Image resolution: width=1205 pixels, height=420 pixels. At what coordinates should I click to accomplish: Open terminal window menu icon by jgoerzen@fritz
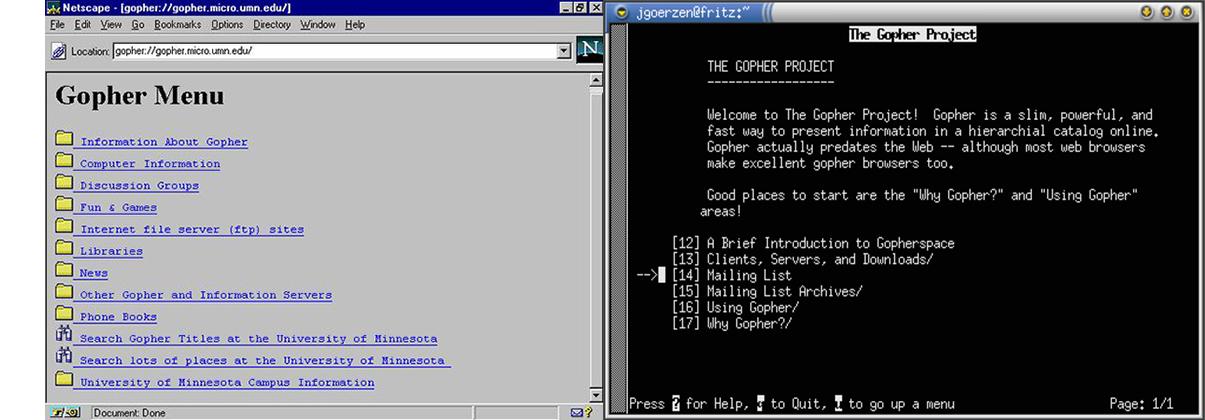[x=621, y=13]
